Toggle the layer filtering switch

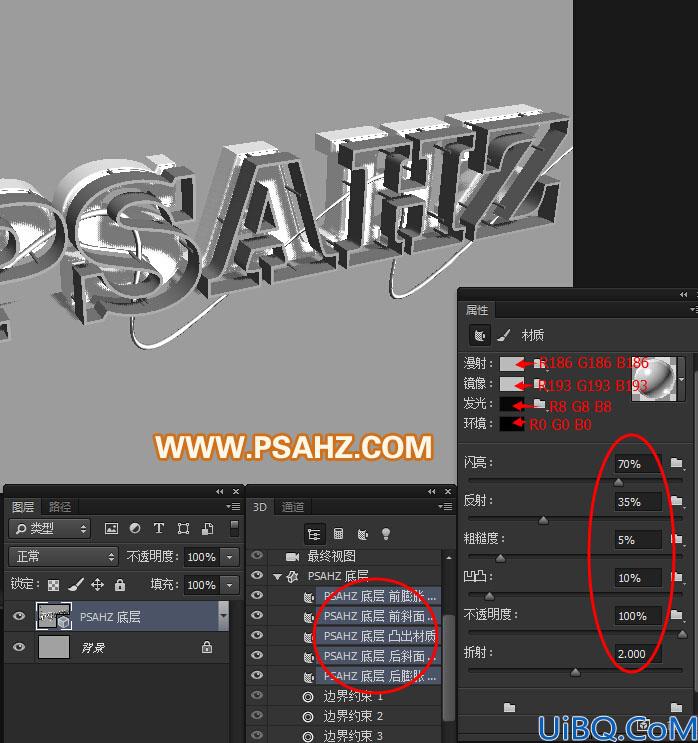[x=234, y=528]
